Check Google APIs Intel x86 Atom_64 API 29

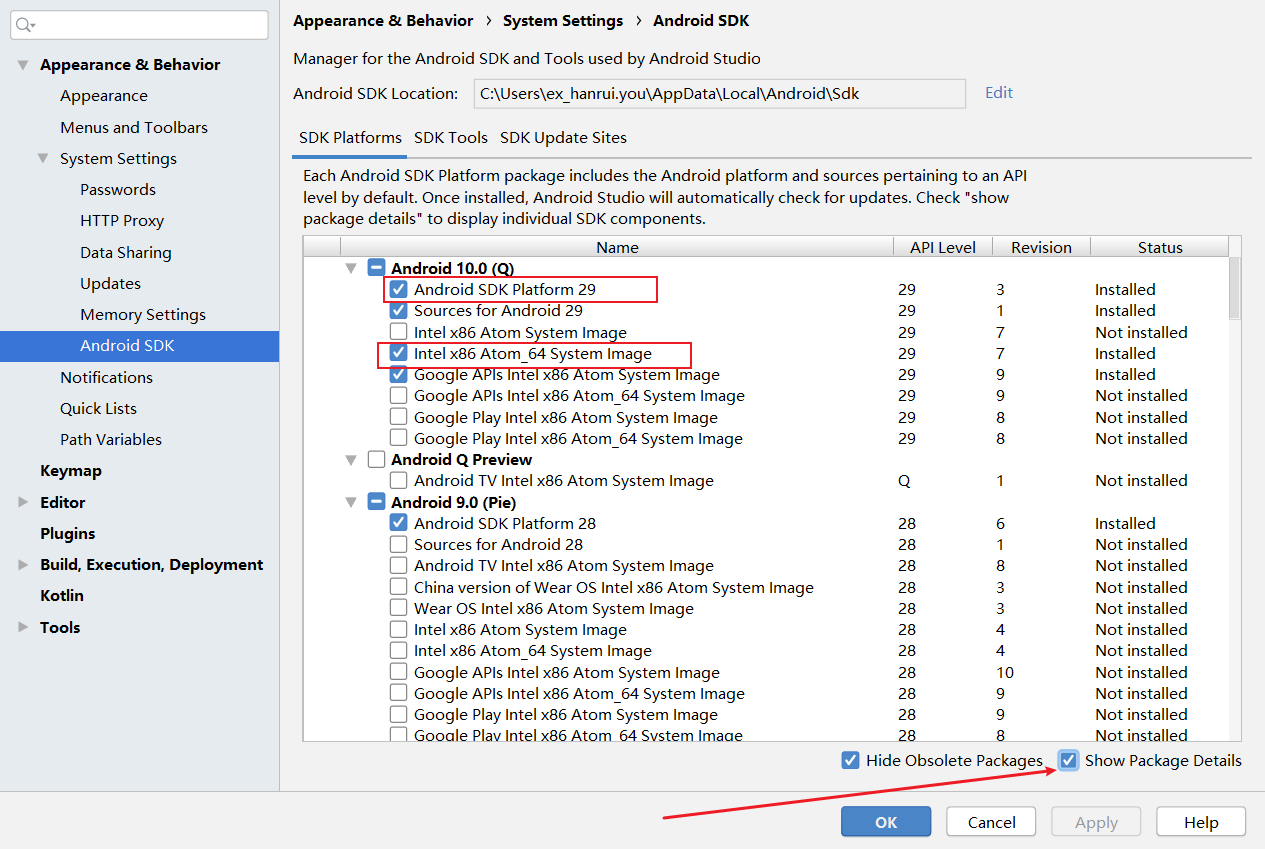tap(399, 395)
